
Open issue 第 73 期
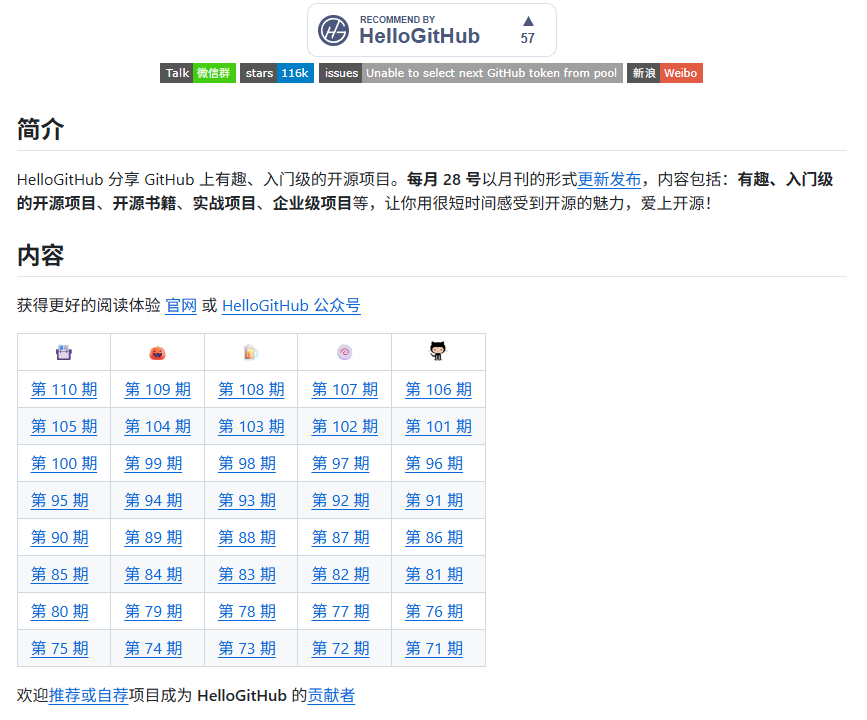[247, 649]
